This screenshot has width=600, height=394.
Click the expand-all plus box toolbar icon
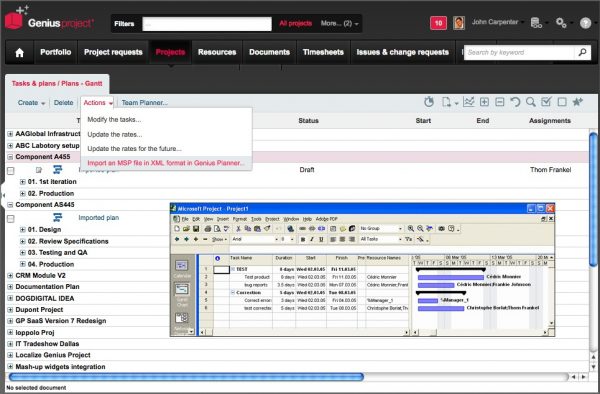tap(484, 102)
